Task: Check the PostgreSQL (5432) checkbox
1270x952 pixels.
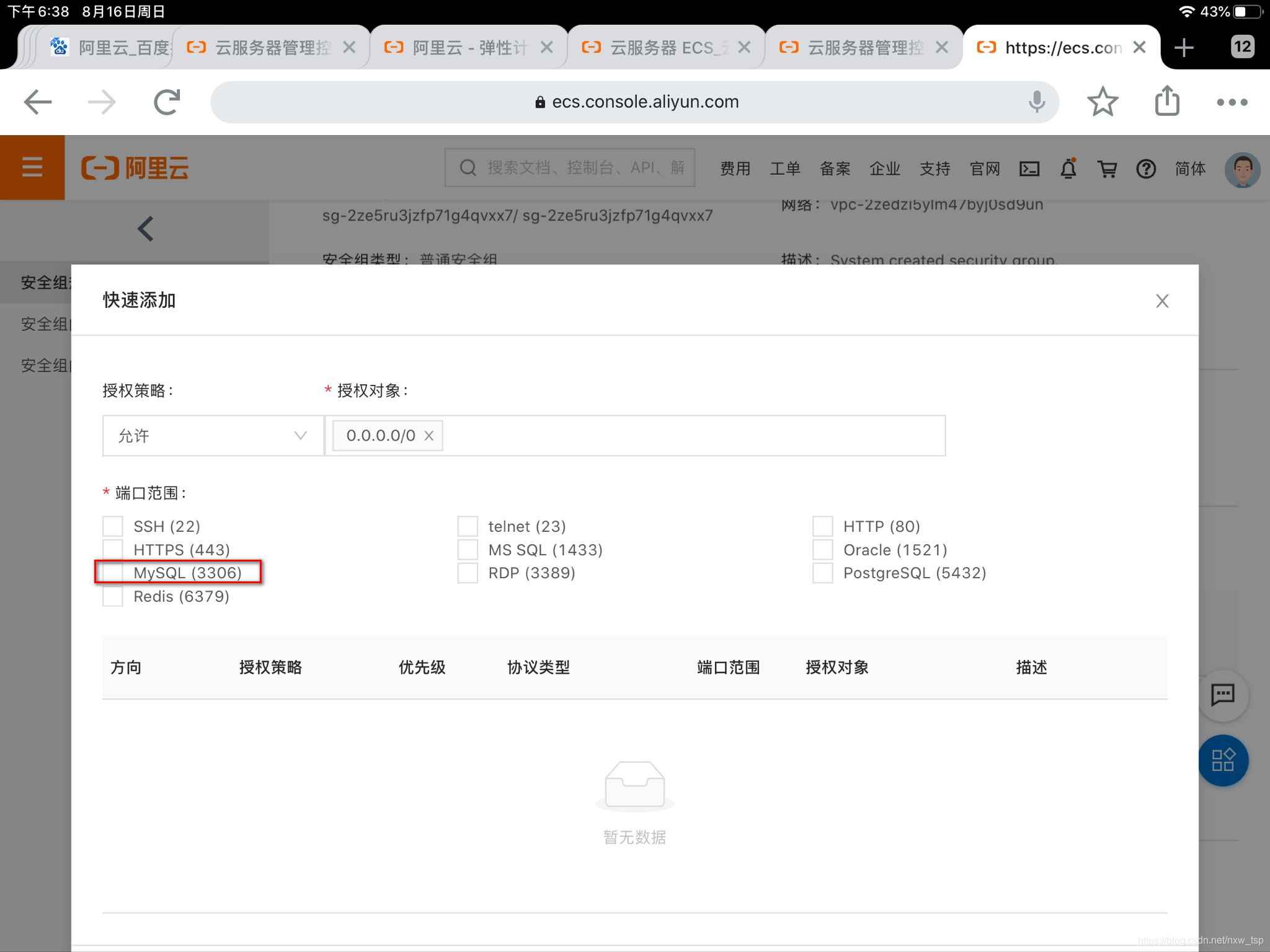Action: pyautogui.click(x=823, y=573)
